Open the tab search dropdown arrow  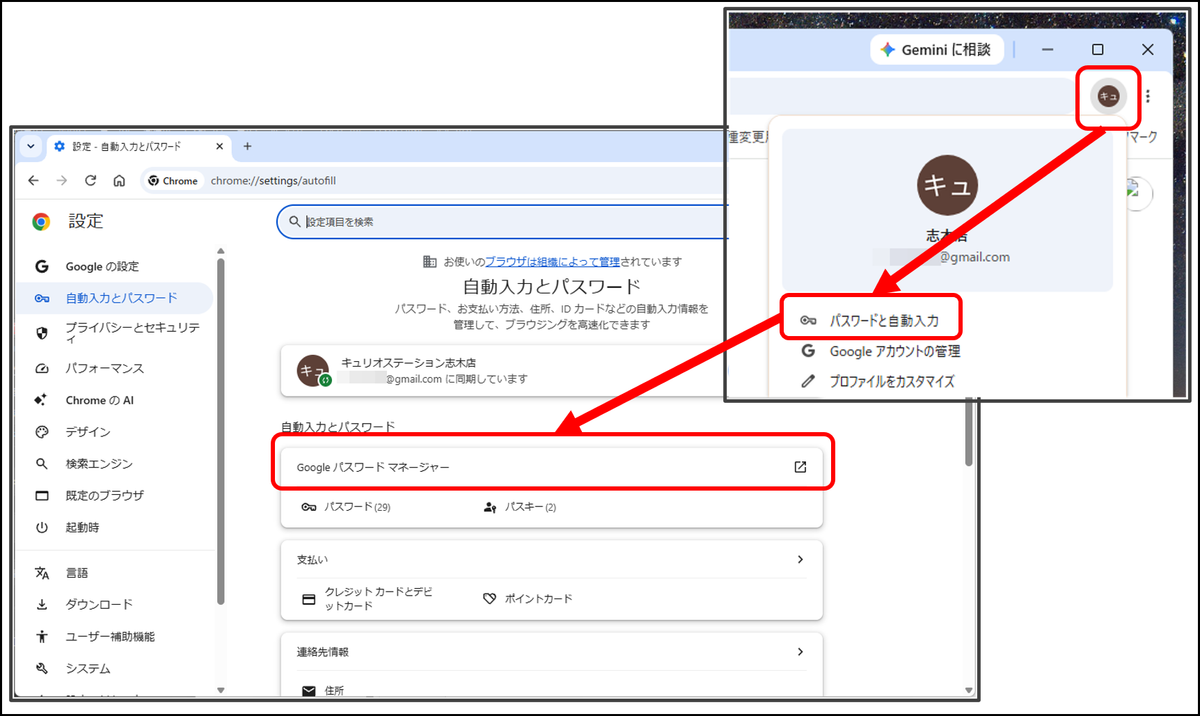coord(30,146)
